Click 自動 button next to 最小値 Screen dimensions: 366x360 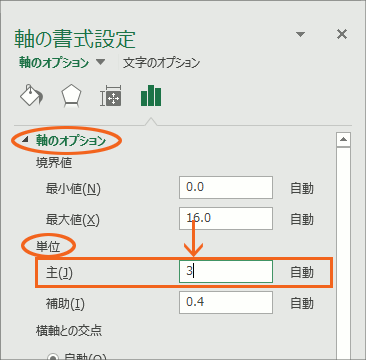point(302,188)
